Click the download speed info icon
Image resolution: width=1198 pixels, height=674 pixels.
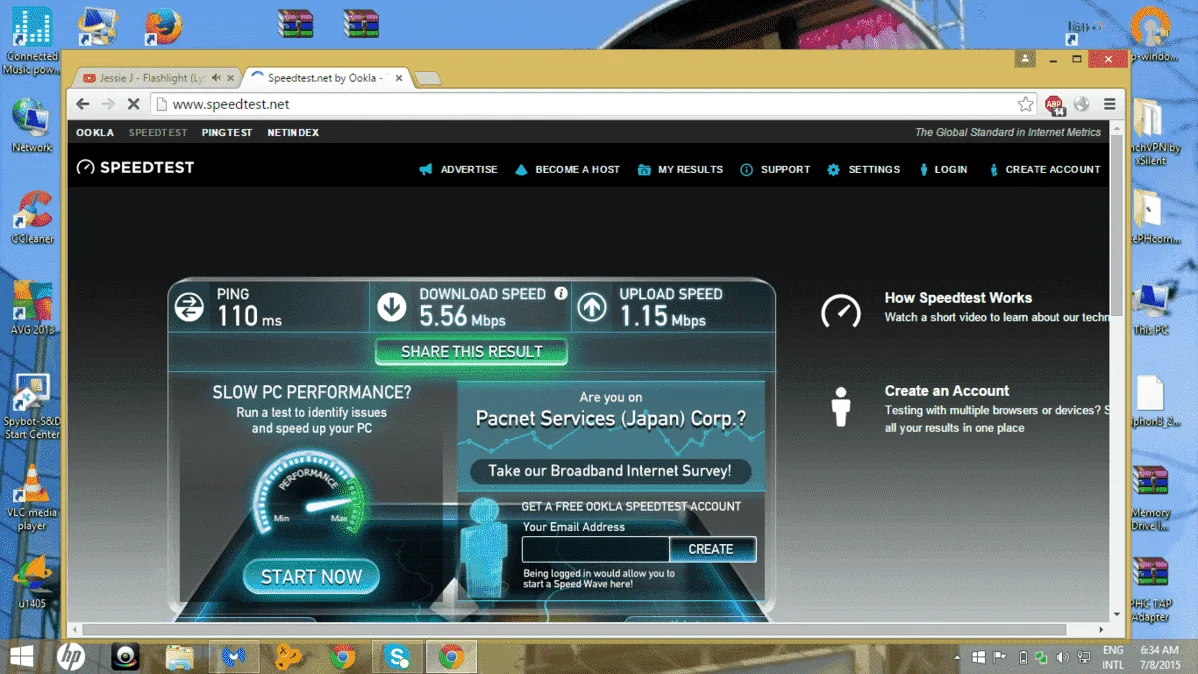coord(561,293)
